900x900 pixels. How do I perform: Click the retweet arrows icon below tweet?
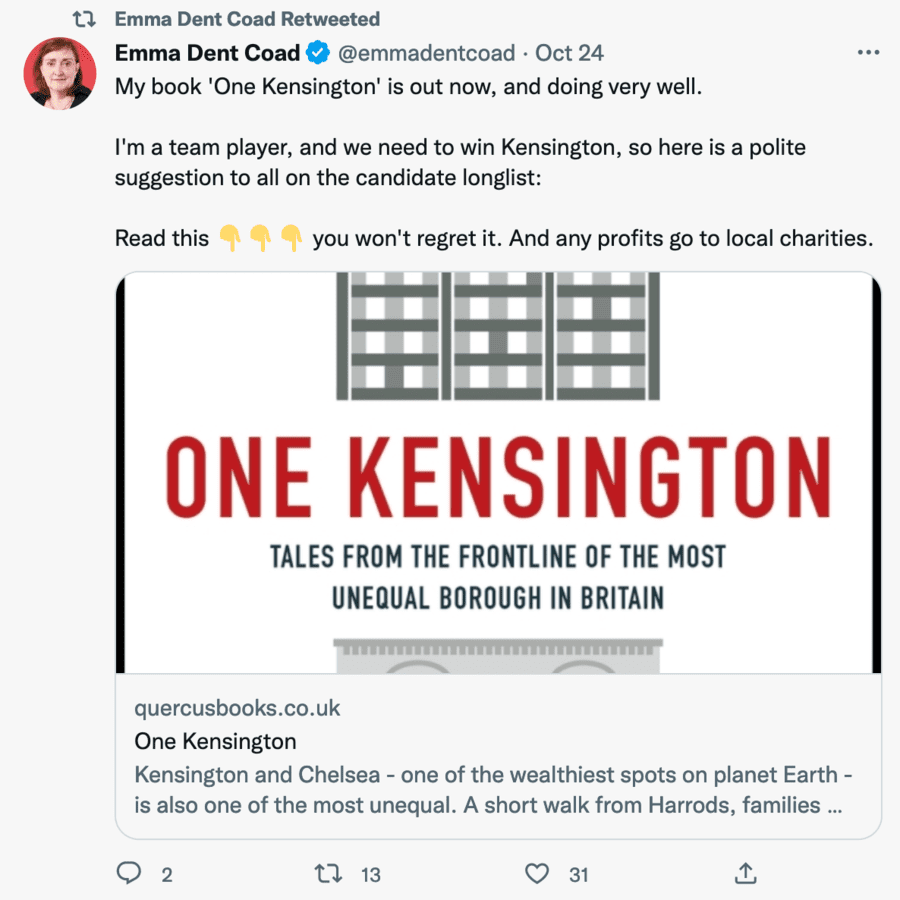coord(328,873)
